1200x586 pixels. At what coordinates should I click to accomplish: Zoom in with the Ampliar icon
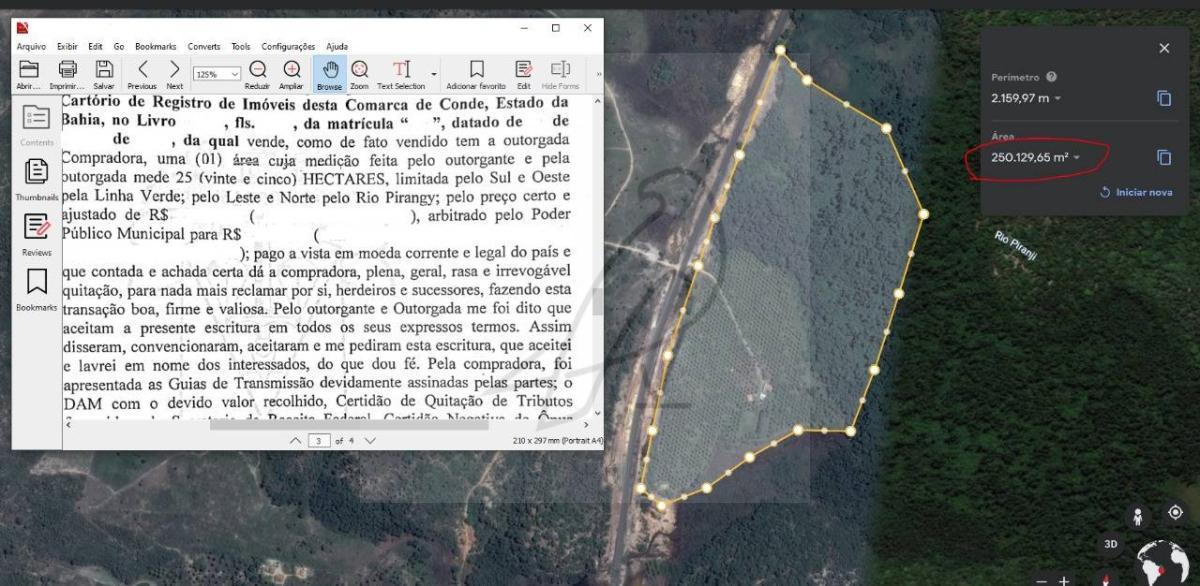point(292,70)
